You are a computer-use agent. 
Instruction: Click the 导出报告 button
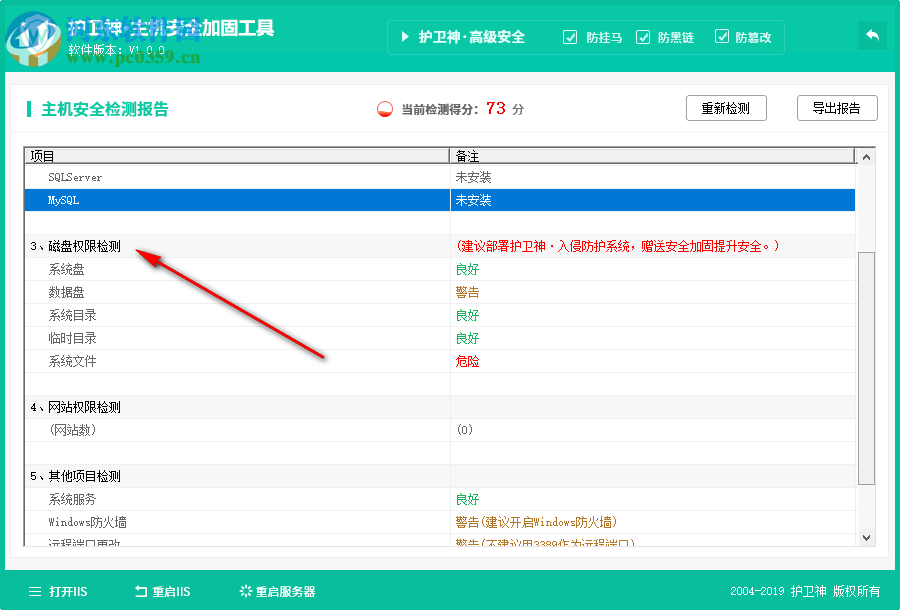click(837, 107)
